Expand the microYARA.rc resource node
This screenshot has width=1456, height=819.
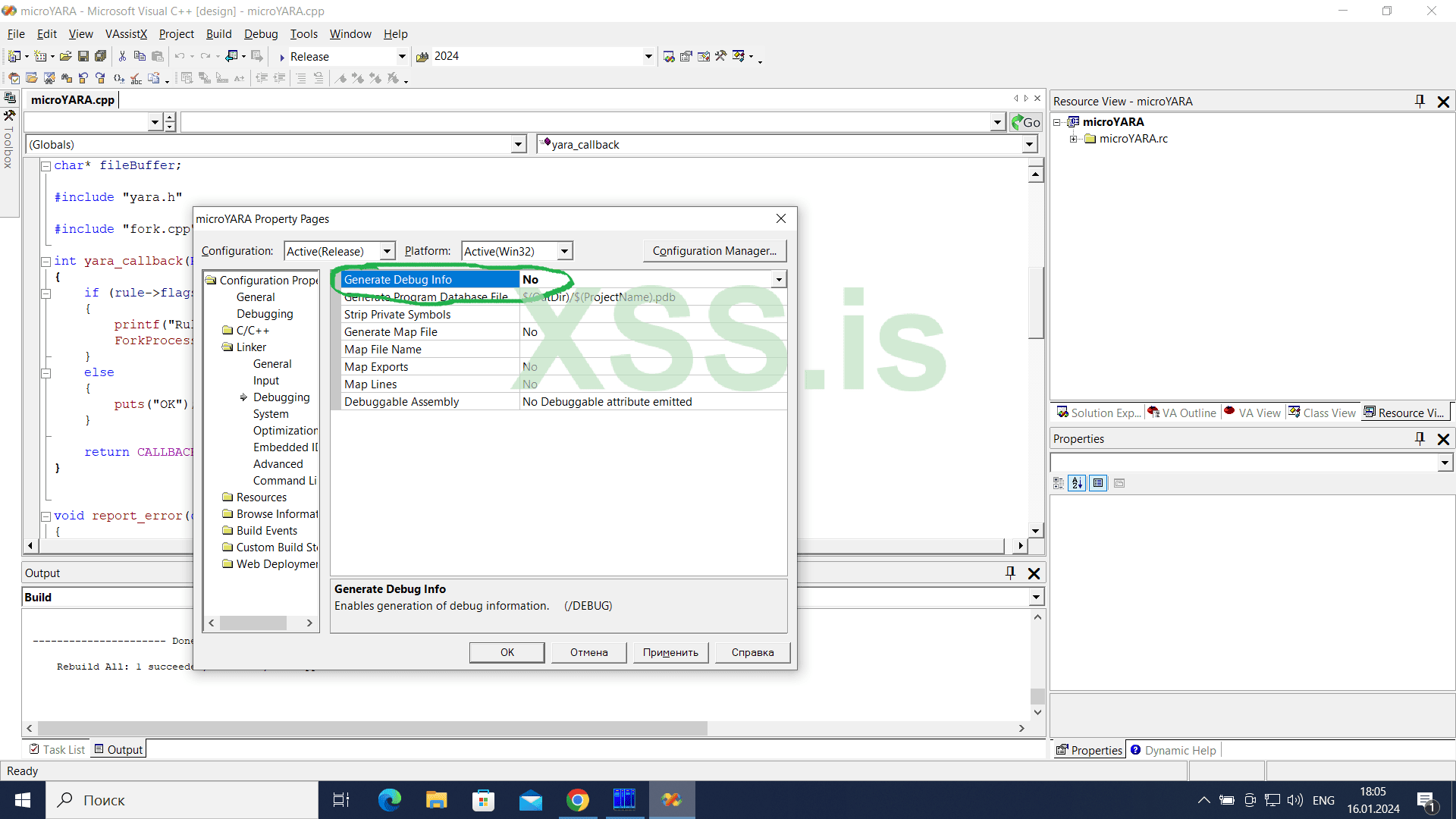(x=1073, y=139)
